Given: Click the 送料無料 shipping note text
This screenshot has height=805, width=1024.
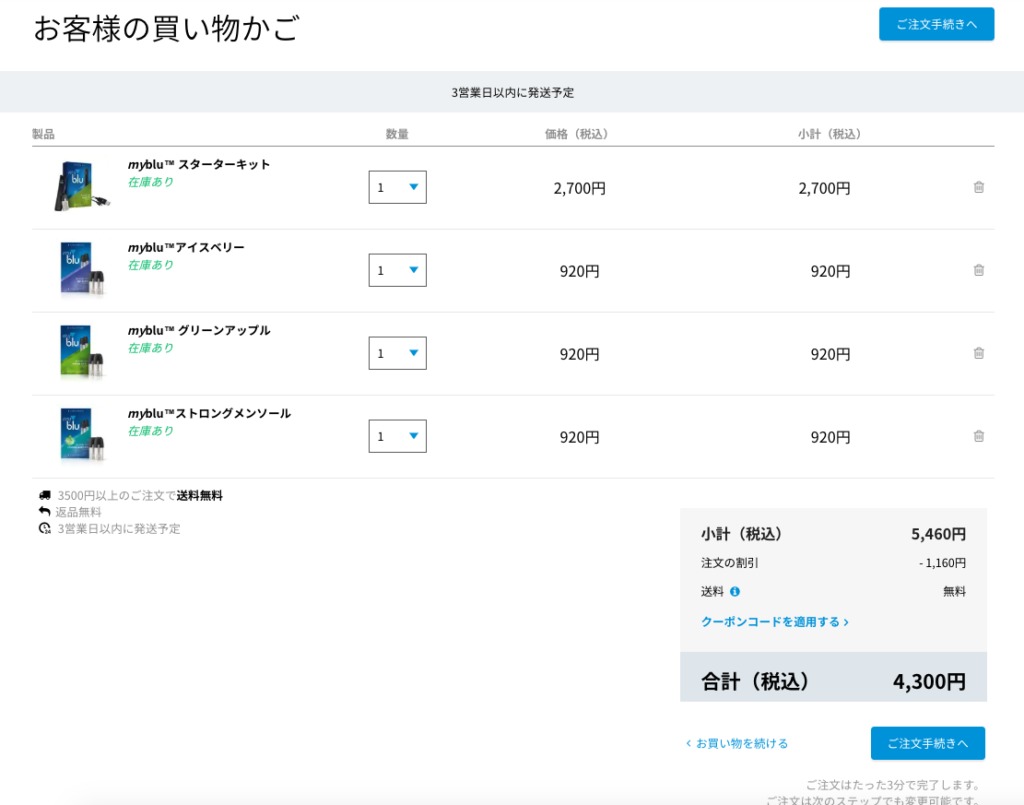Looking at the screenshot, I should pos(199,496).
